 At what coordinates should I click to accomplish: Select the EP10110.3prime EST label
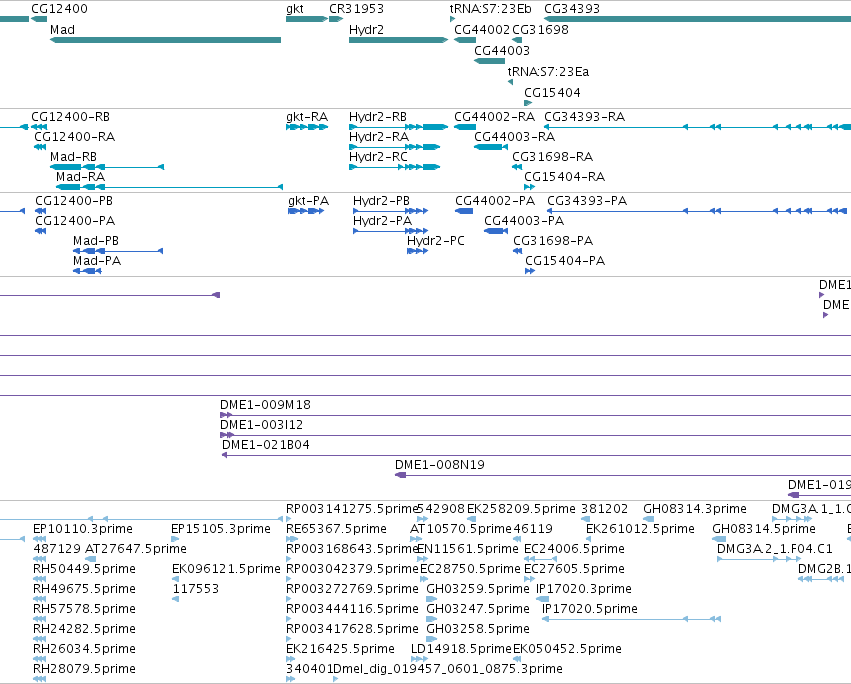pyautogui.click(x=82, y=529)
